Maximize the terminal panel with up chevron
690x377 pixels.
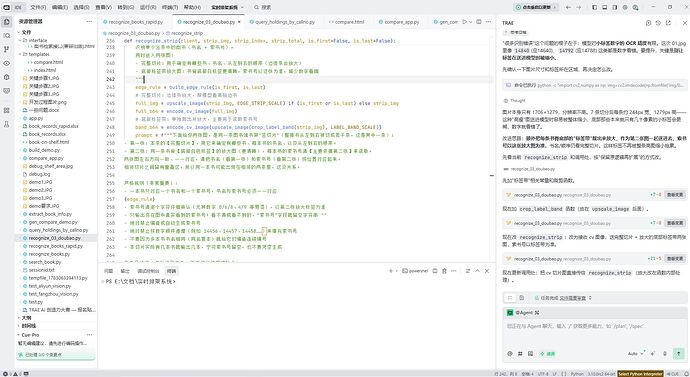click(x=477, y=271)
